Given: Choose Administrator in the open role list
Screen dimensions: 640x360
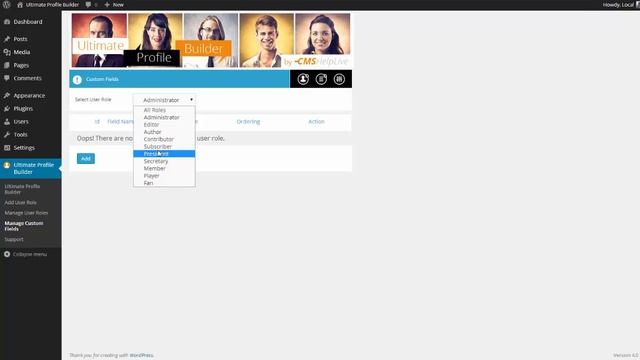Looking at the screenshot, I should click(x=164, y=118).
